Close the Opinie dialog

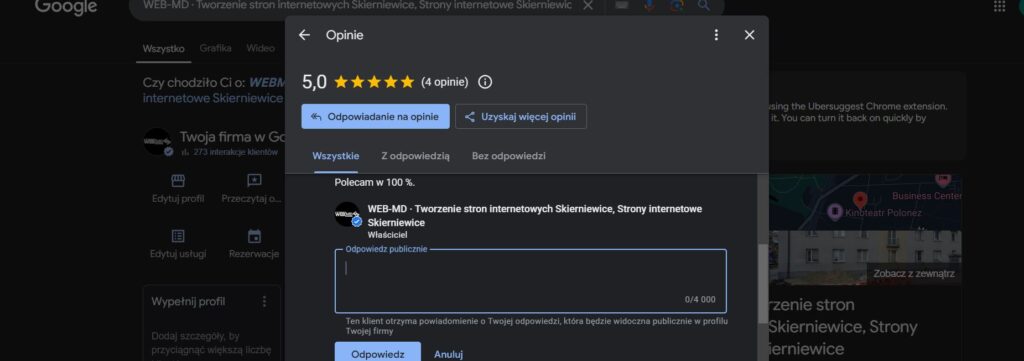750,35
